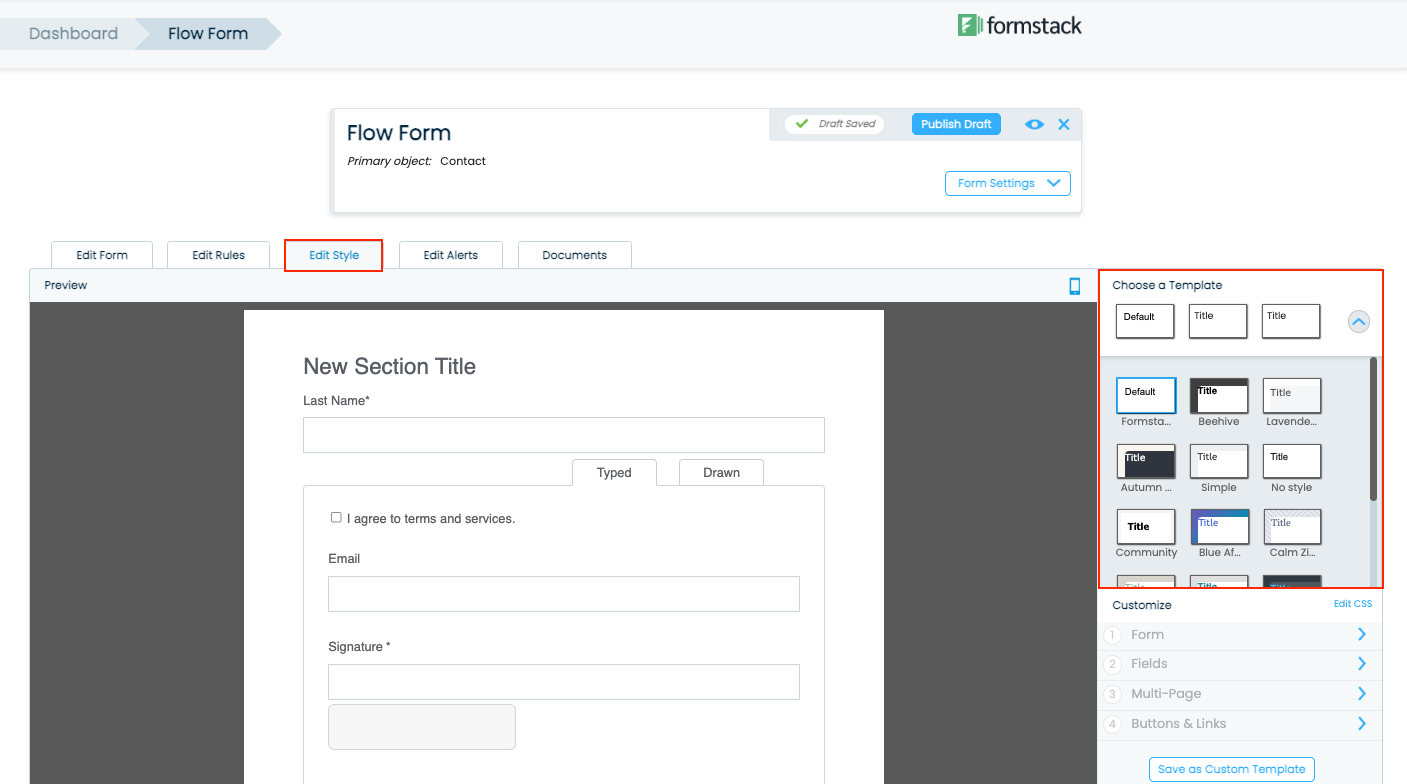
Task: Select the Beehive template thumbnail
Action: coord(1218,396)
